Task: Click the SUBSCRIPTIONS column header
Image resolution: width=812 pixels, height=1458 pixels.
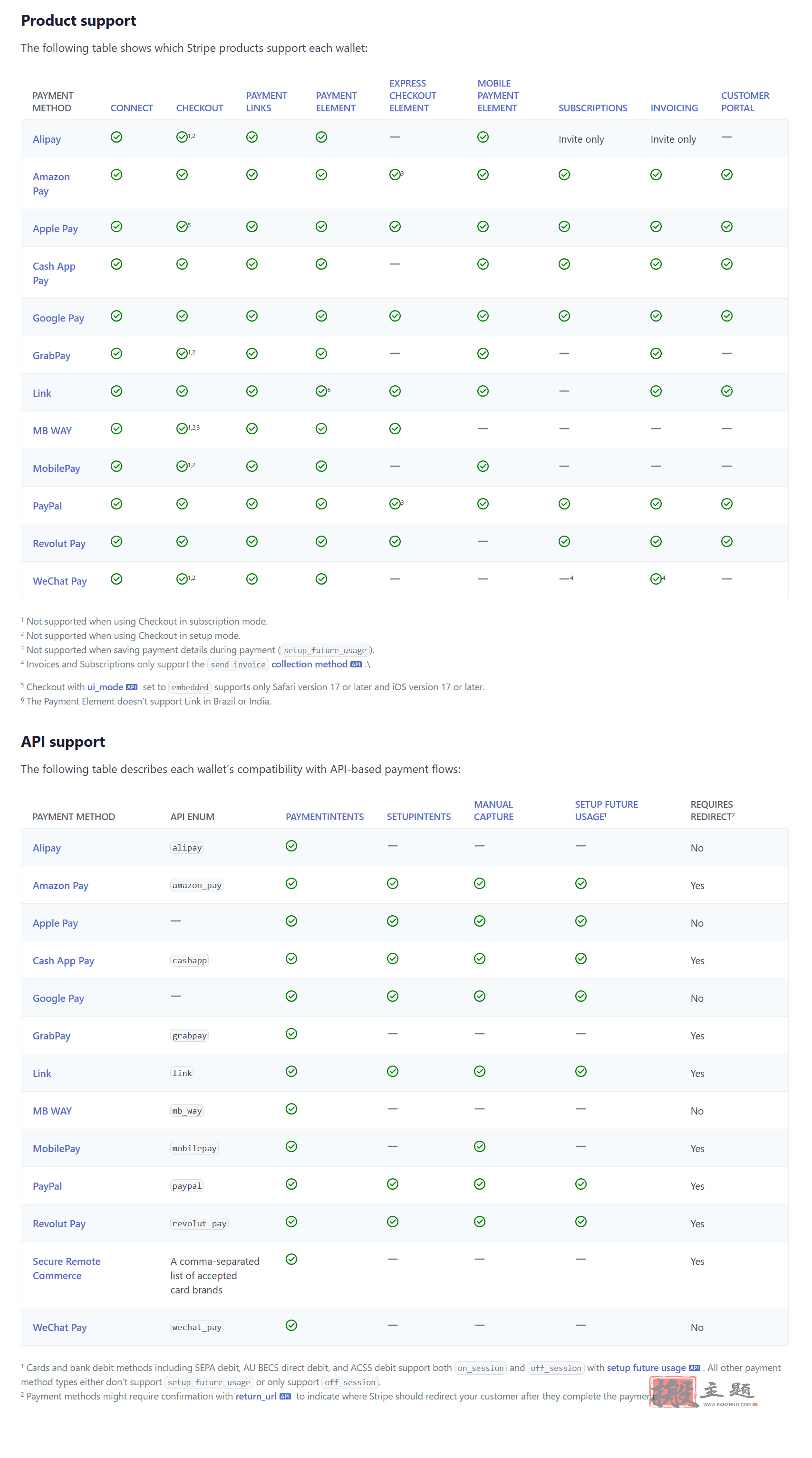Action: pyautogui.click(x=593, y=108)
